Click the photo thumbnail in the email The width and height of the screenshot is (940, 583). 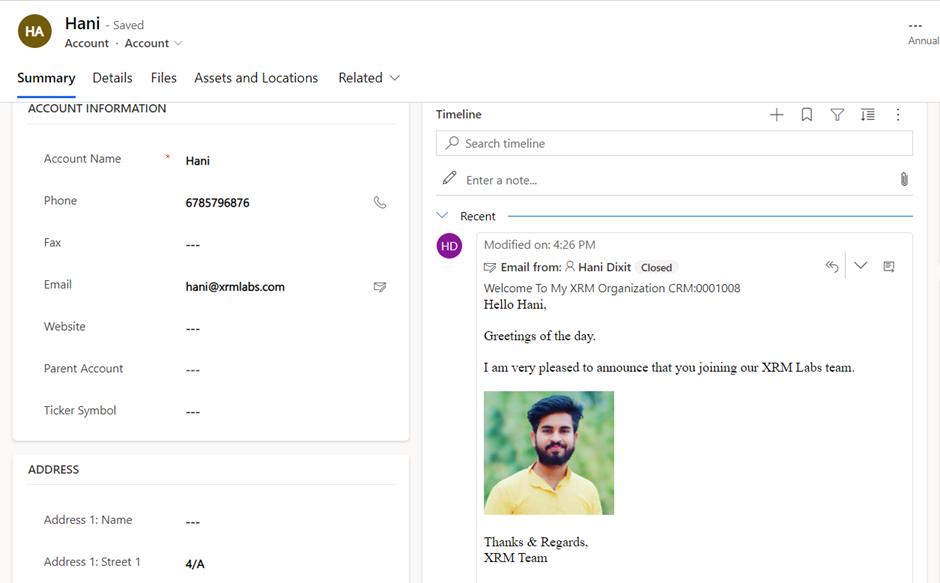[549, 453]
